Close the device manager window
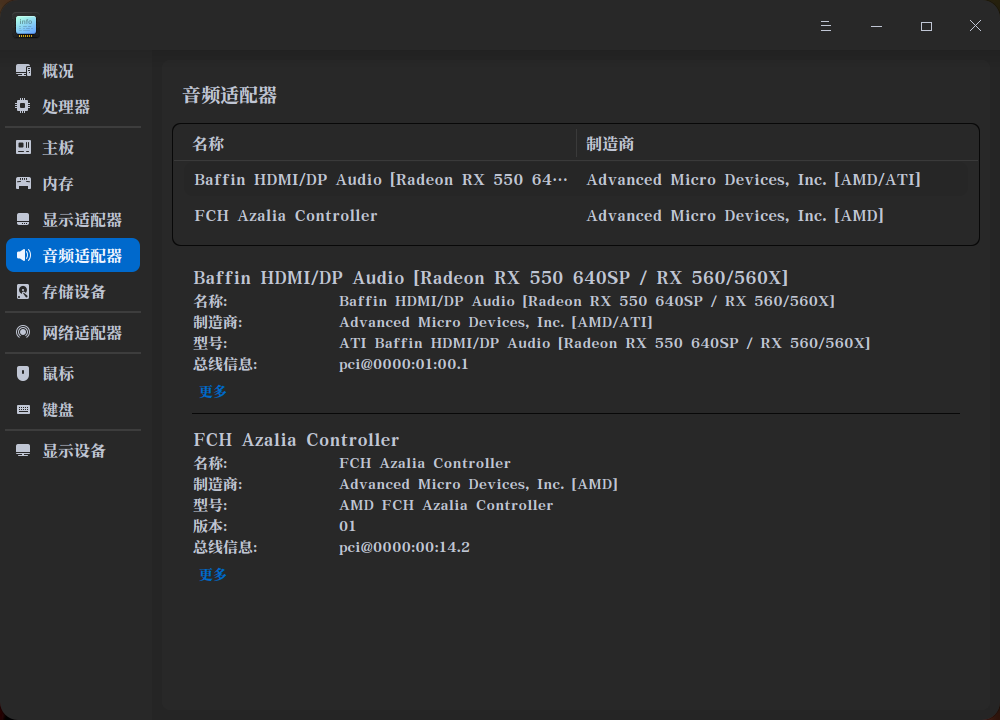This screenshot has width=1000, height=720. pyautogui.click(x=975, y=26)
